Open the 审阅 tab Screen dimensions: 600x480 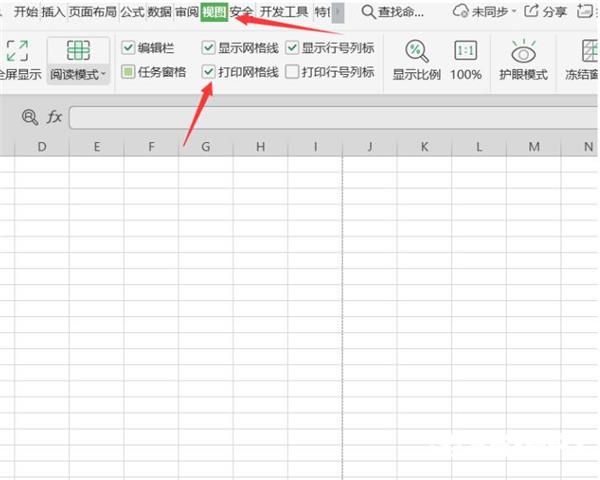tap(187, 12)
